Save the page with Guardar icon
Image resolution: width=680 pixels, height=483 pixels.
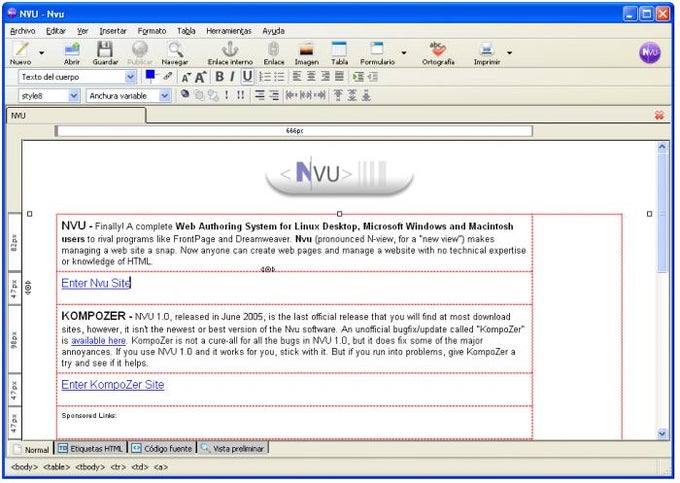(x=105, y=53)
